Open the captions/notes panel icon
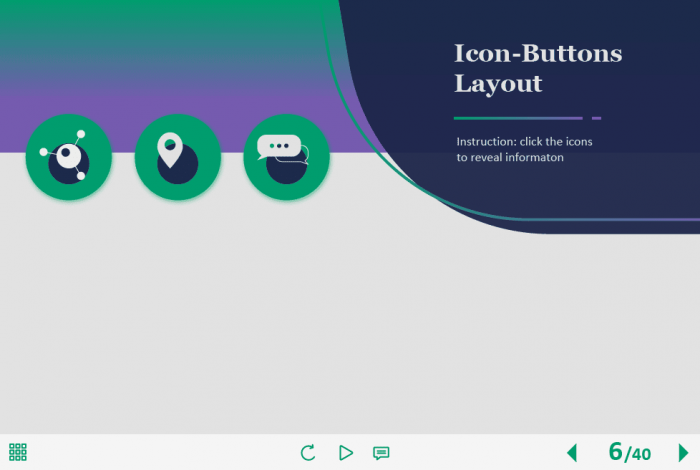Viewport: 700px width, 470px height. (x=381, y=452)
